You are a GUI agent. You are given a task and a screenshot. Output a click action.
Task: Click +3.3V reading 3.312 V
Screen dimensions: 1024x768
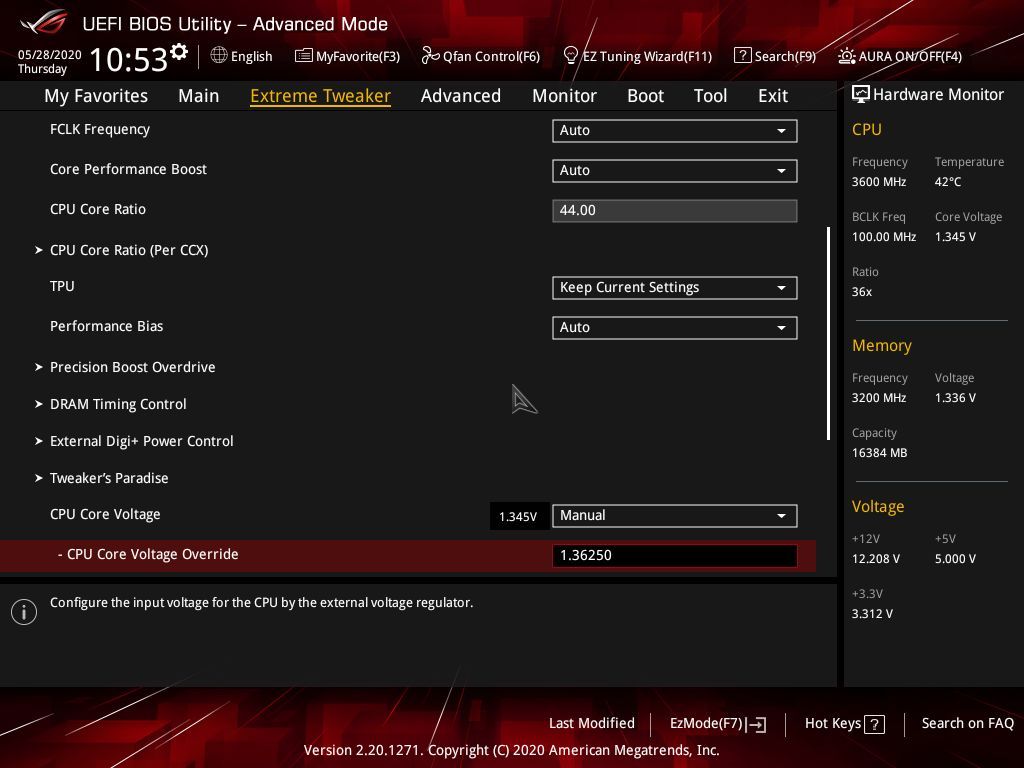872,614
